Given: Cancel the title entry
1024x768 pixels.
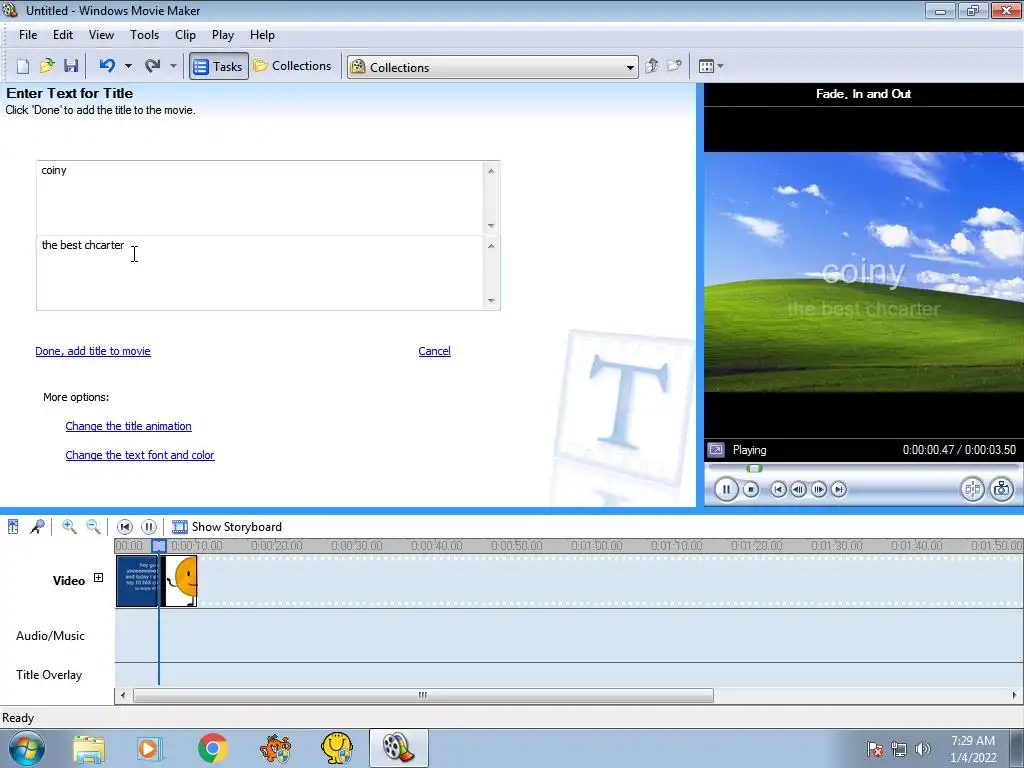Looking at the screenshot, I should pyautogui.click(x=434, y=351).
